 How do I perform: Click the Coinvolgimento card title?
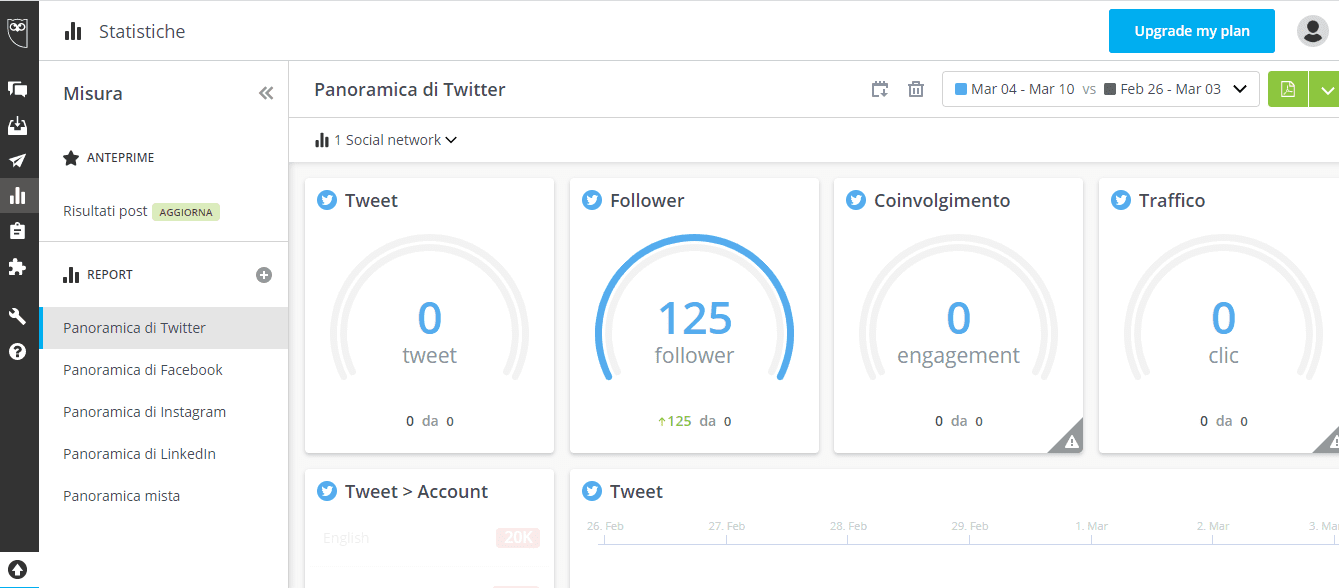tap(942, 200)
